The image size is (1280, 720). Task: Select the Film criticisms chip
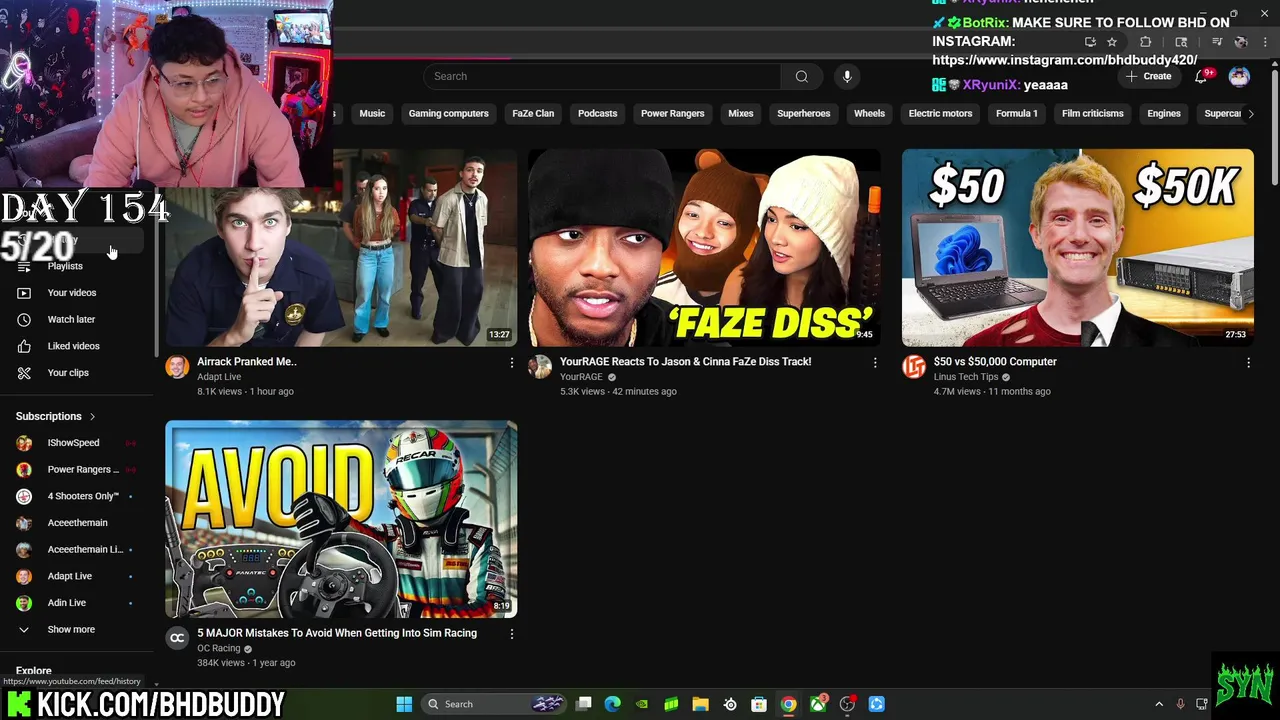[1093, 114]
